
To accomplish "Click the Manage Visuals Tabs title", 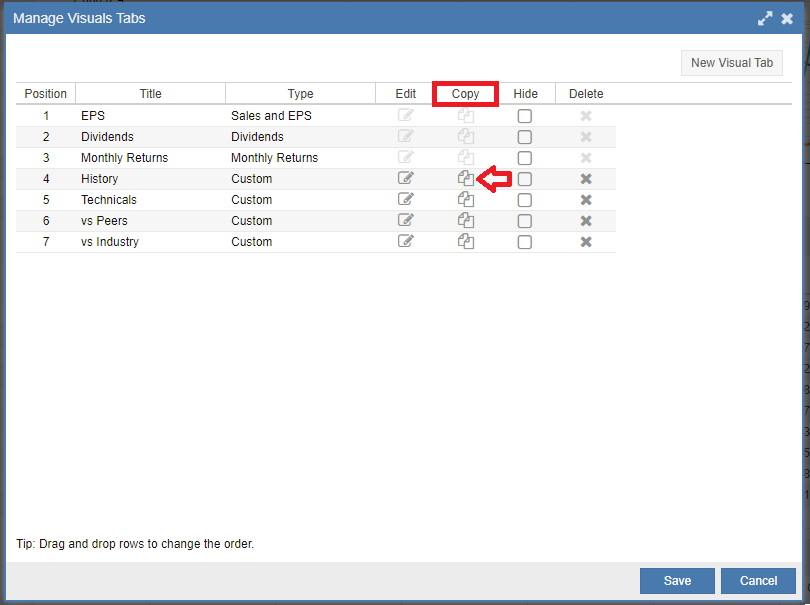I will coord(79,19).
